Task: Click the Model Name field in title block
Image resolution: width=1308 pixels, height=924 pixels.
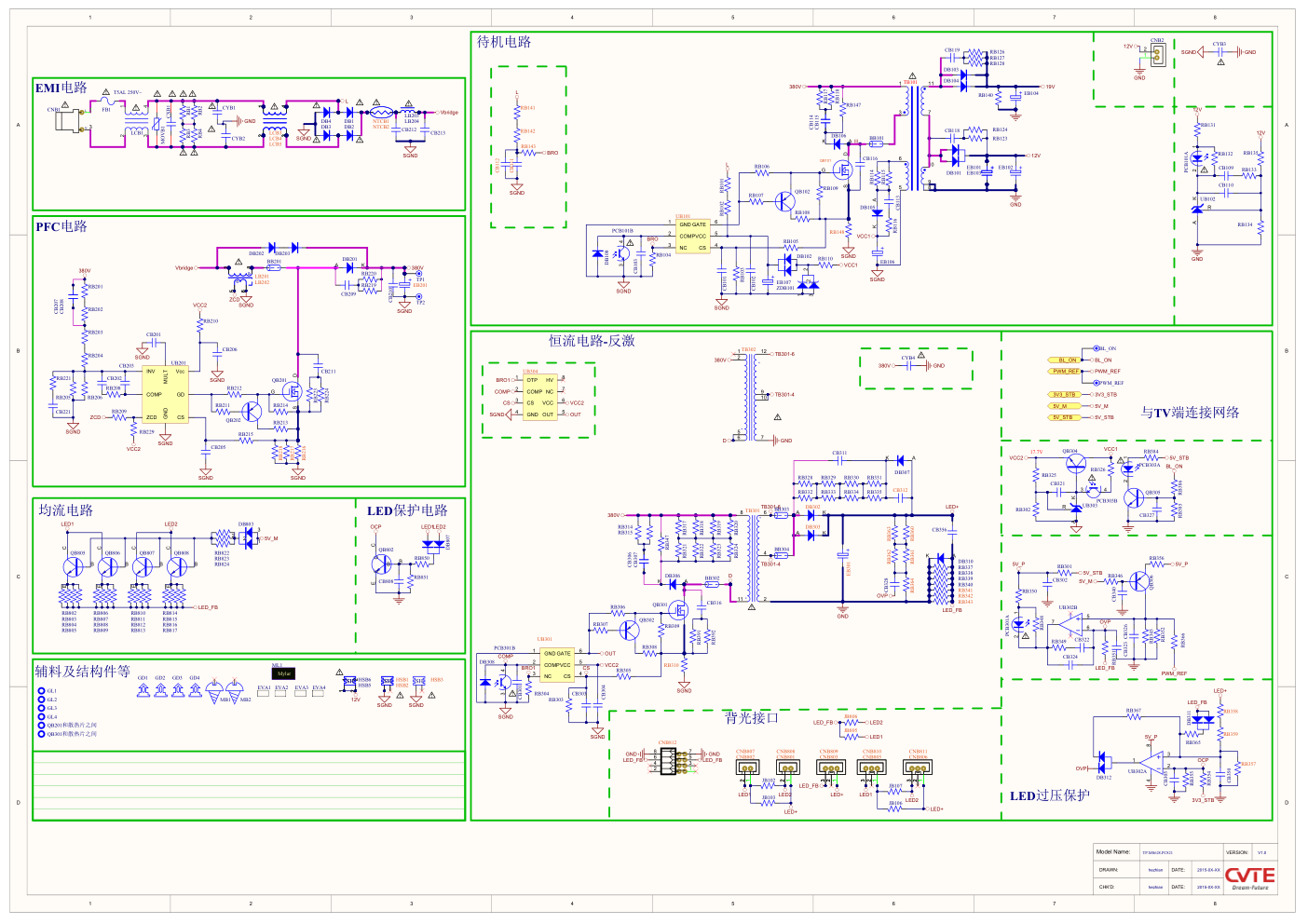Action: [1113, 852]
